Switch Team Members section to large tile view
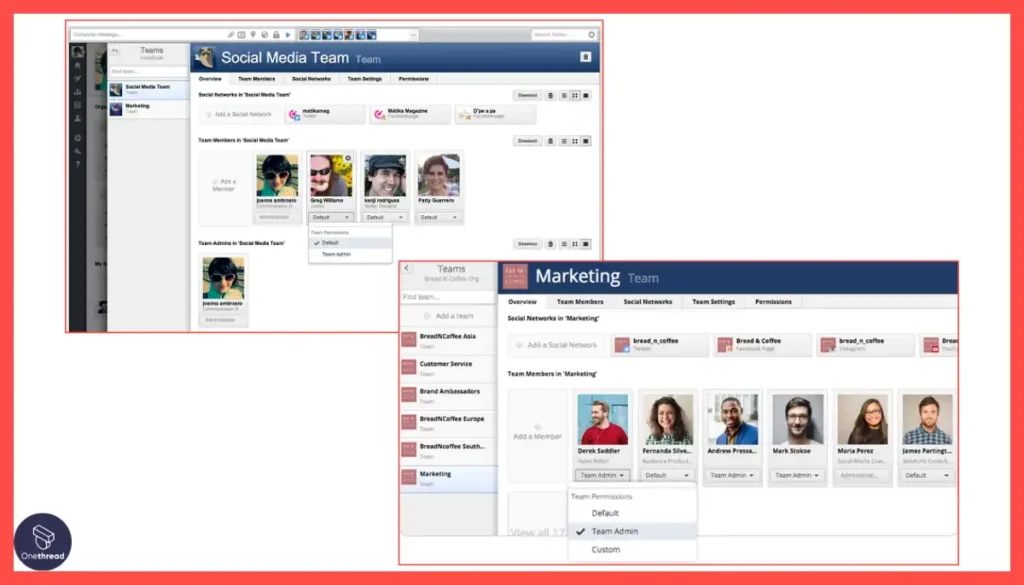The width and height of the screenshot is (1024, 585). tap(586, 141)
